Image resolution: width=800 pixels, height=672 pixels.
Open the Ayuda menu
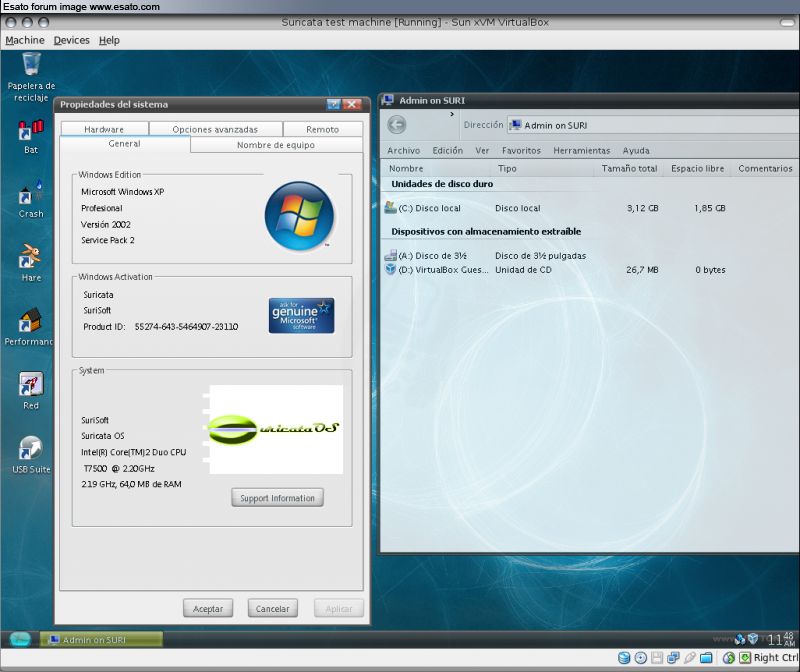[636, 151]
